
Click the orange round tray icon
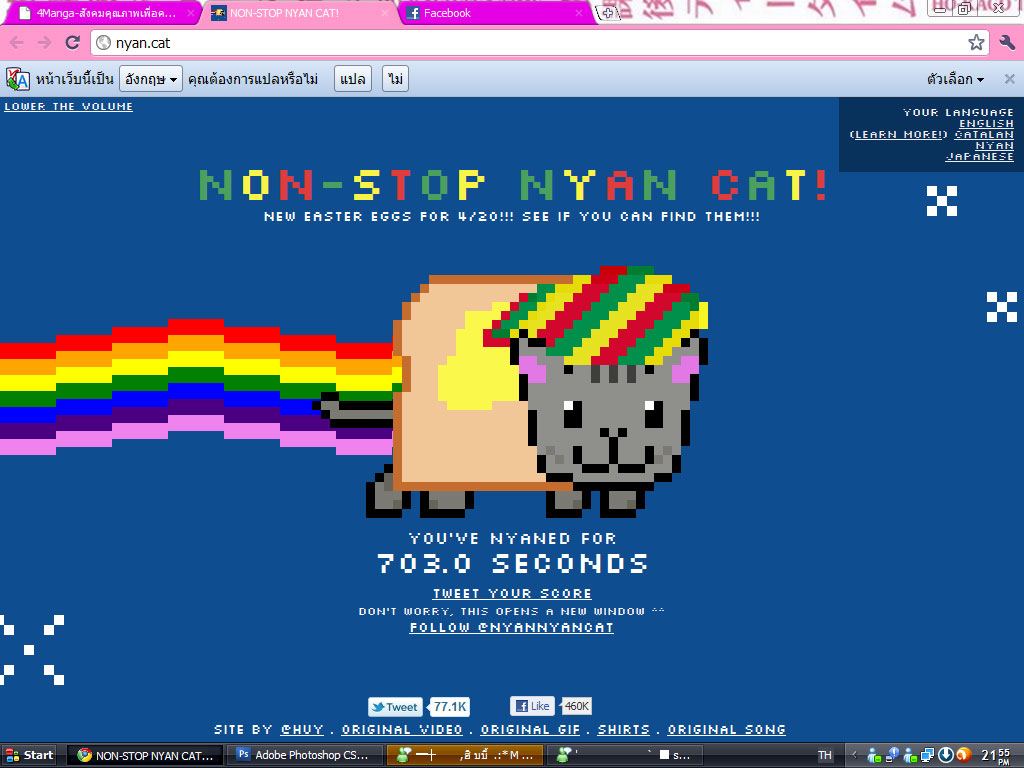point(963,756)
